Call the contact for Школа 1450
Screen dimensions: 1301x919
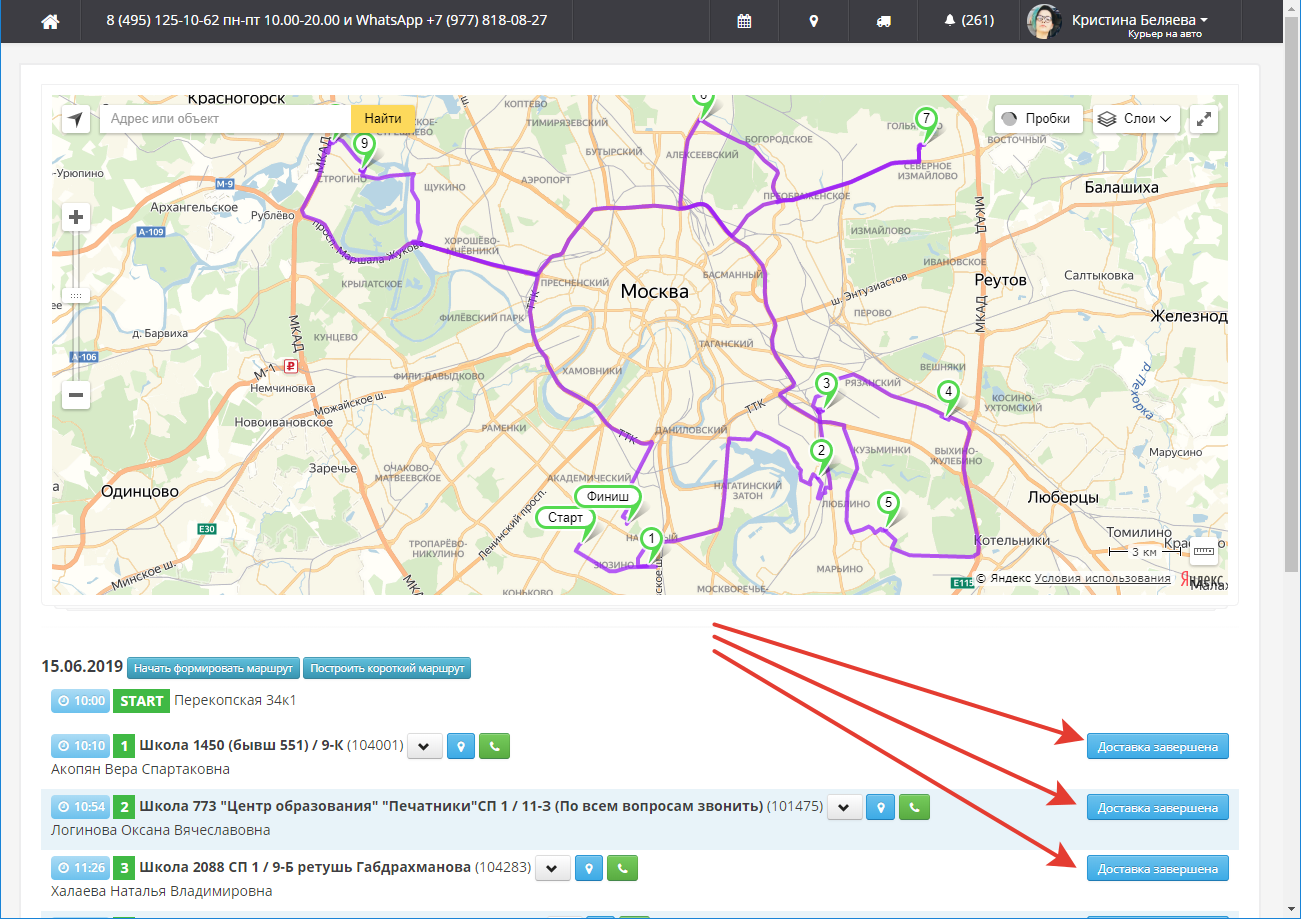495,746
